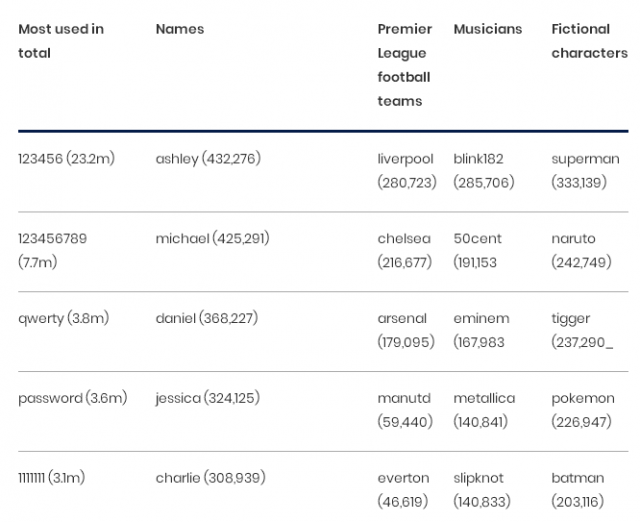This screenshot has width=640, height=522.
Task: Select the "Fictional characters" column header
Action: [x=589, y=41]
